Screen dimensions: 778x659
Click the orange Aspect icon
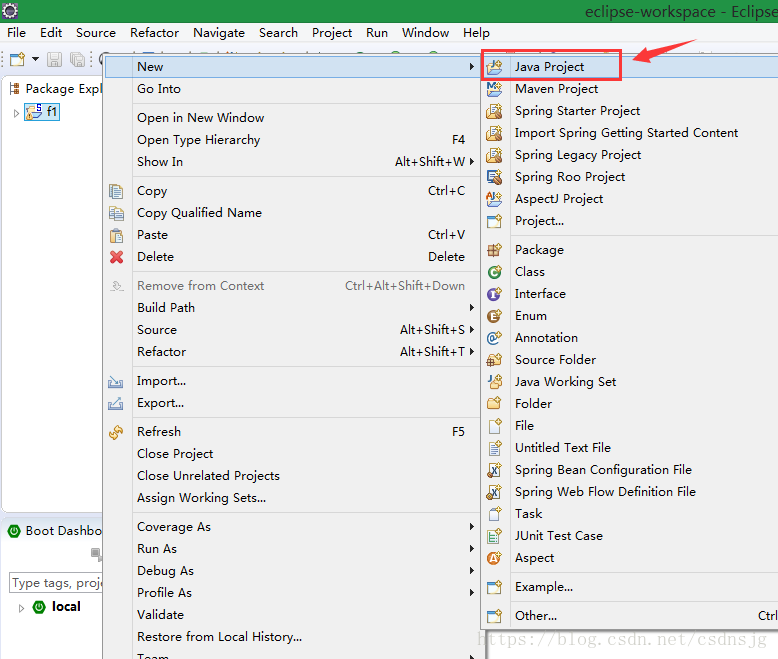coord(494,558)
